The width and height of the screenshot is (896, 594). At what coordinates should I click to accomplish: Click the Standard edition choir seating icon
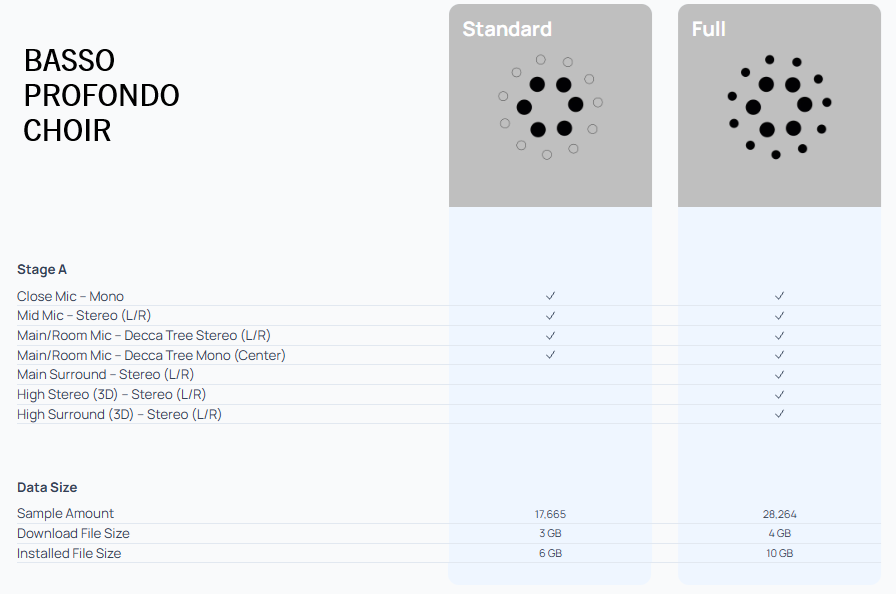point(550,106)
